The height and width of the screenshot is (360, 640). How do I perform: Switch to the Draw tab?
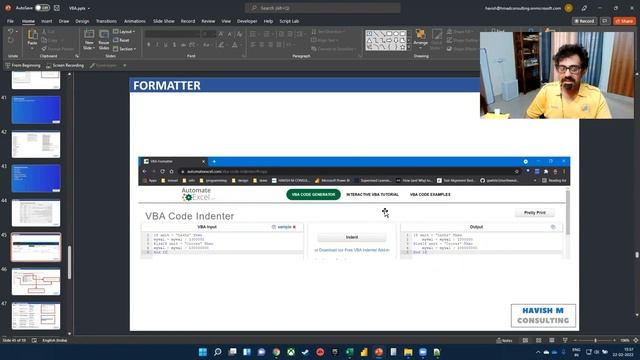(64, 21)
